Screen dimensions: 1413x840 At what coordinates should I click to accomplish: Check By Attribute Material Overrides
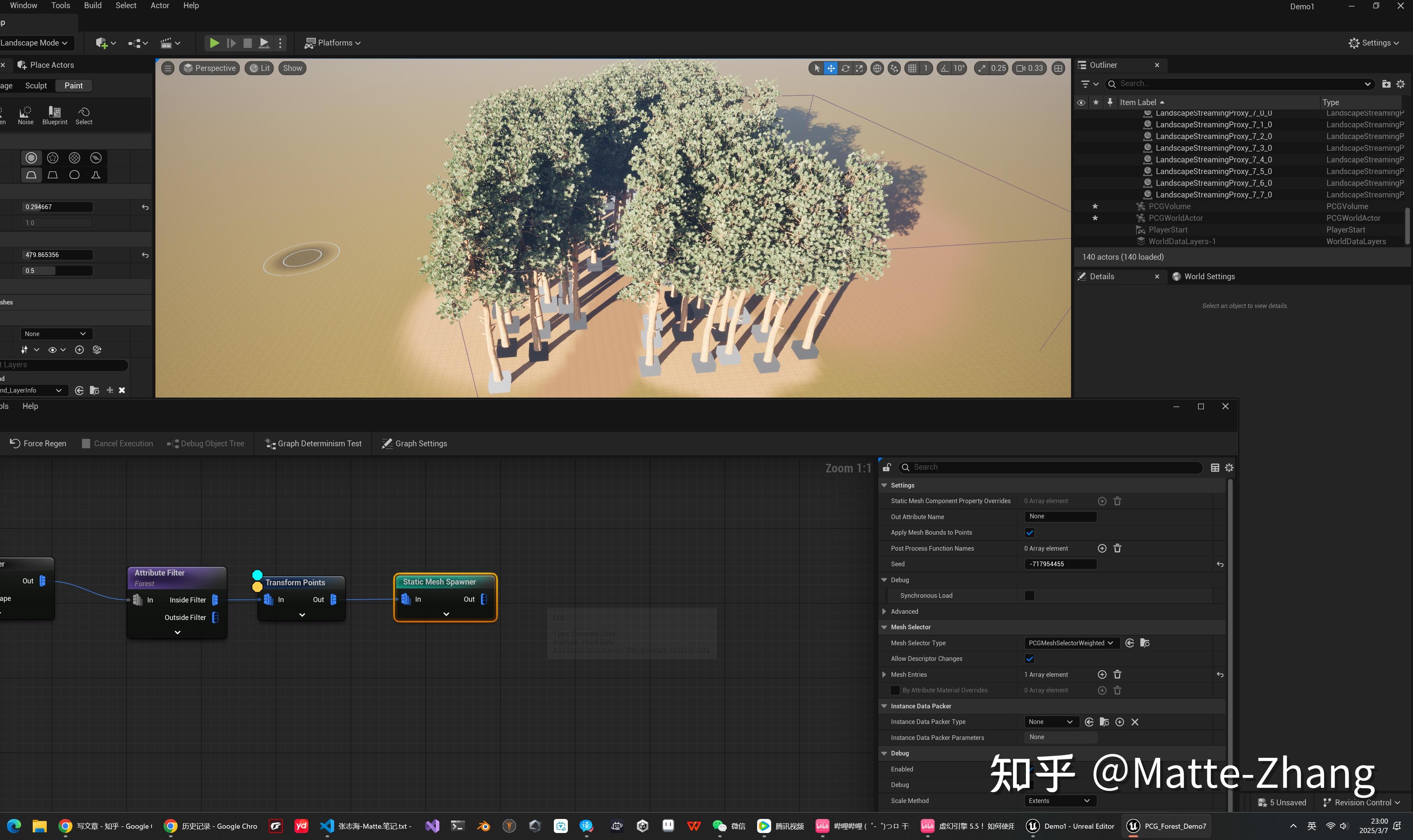pos(895,690)
